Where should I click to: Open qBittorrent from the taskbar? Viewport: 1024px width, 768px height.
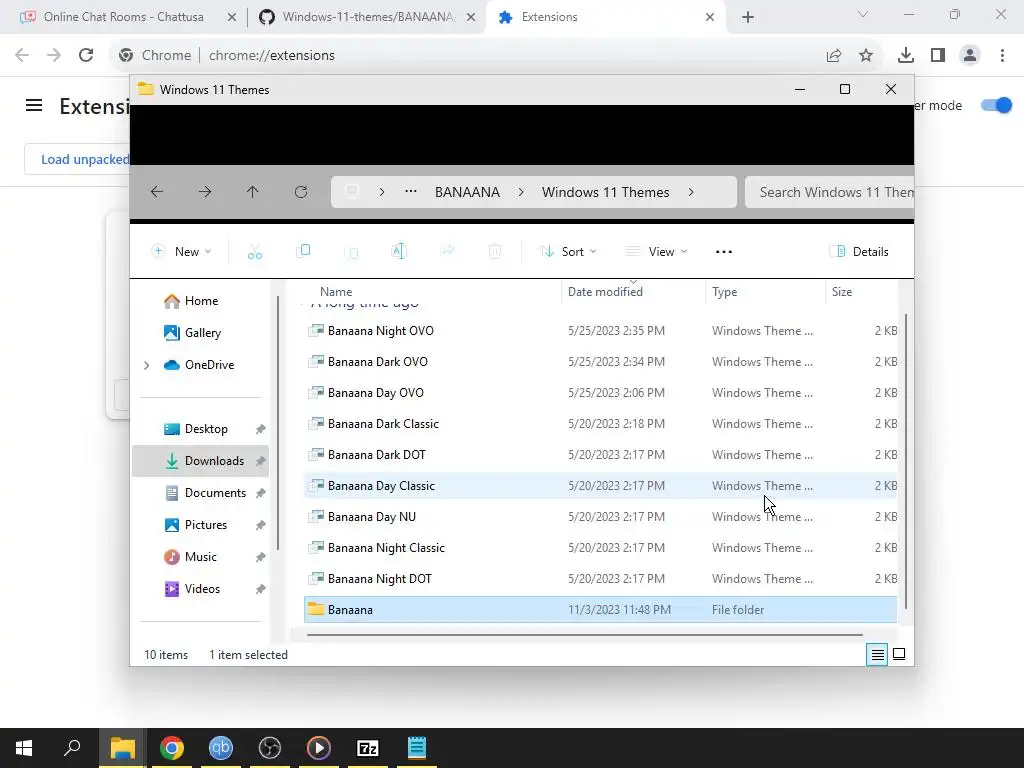[x=221, y=748]
